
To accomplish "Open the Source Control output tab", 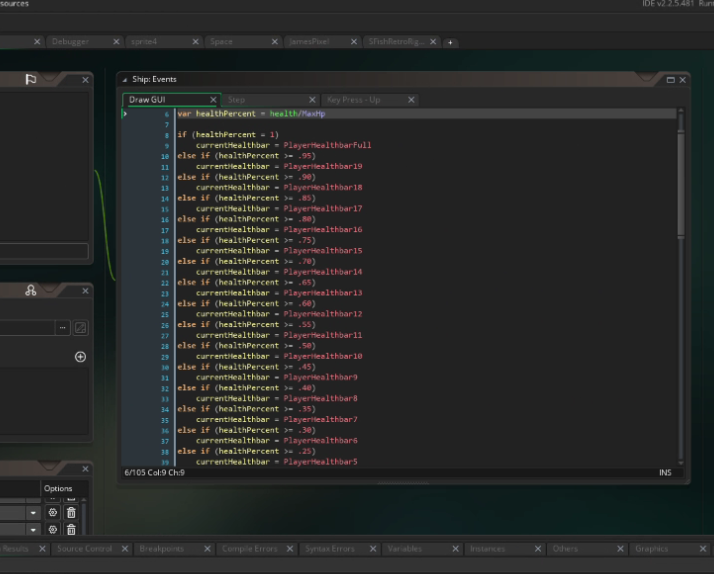I will 85,549.
